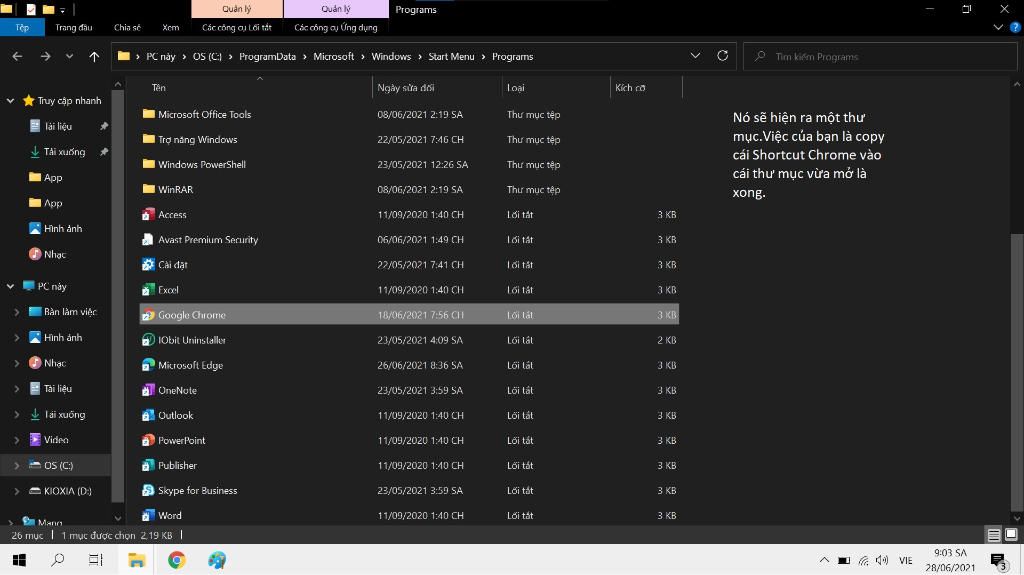Collapse the PC này tree node
The width and height of the screenshot is (1024, 575).
click(10, 286)
